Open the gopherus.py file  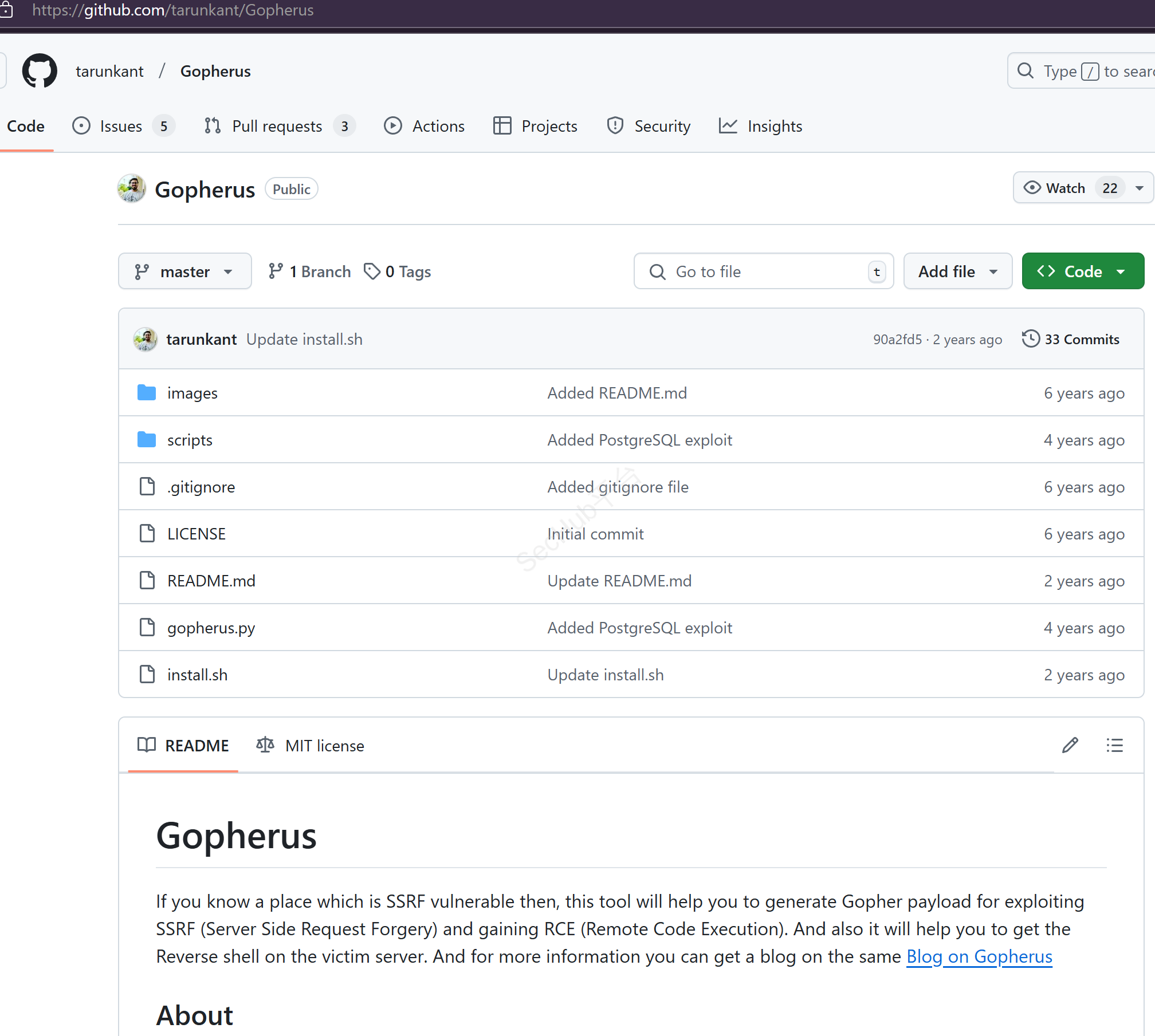pos(211,628)
